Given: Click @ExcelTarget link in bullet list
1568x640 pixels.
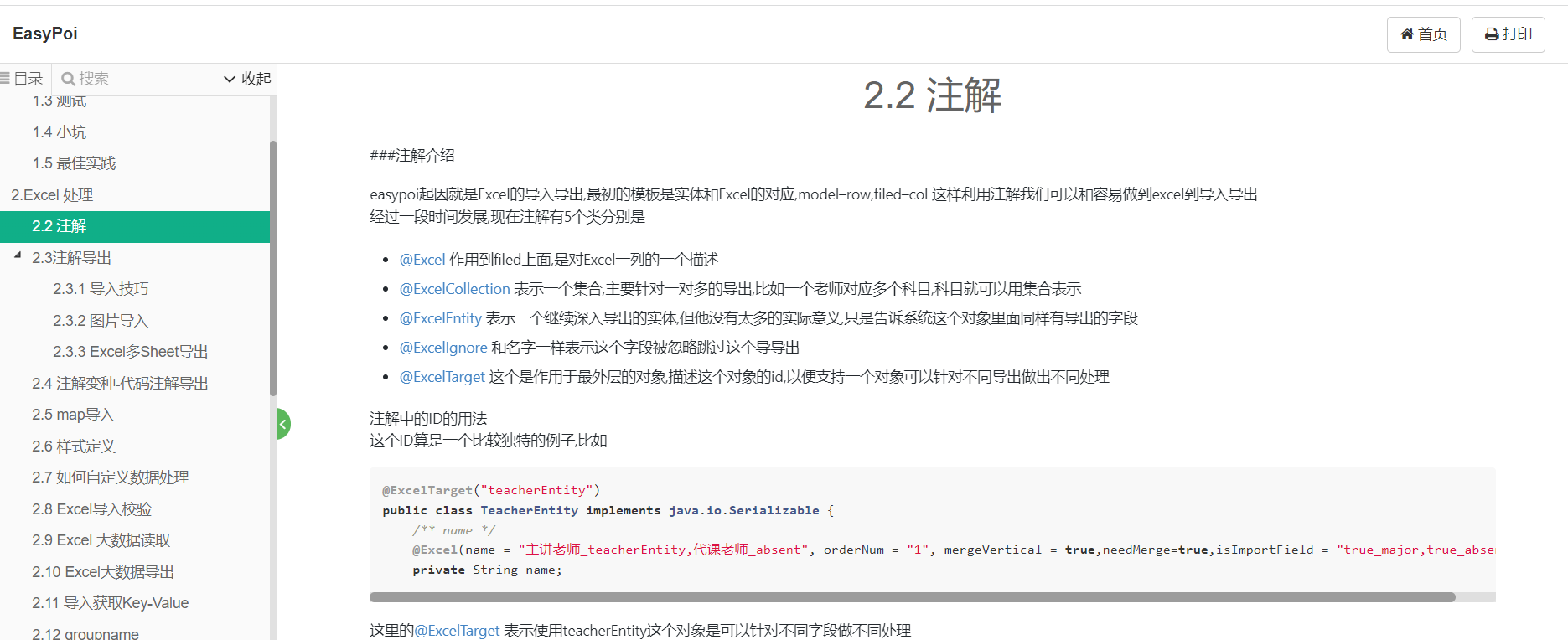Looking at the screenshot, I should click(x=442, y=377).
